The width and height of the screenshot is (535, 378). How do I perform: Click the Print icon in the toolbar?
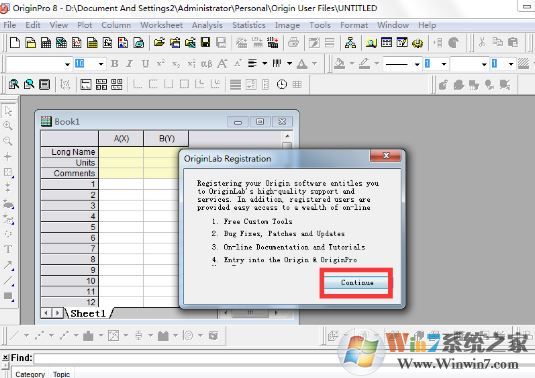[293, 43]
